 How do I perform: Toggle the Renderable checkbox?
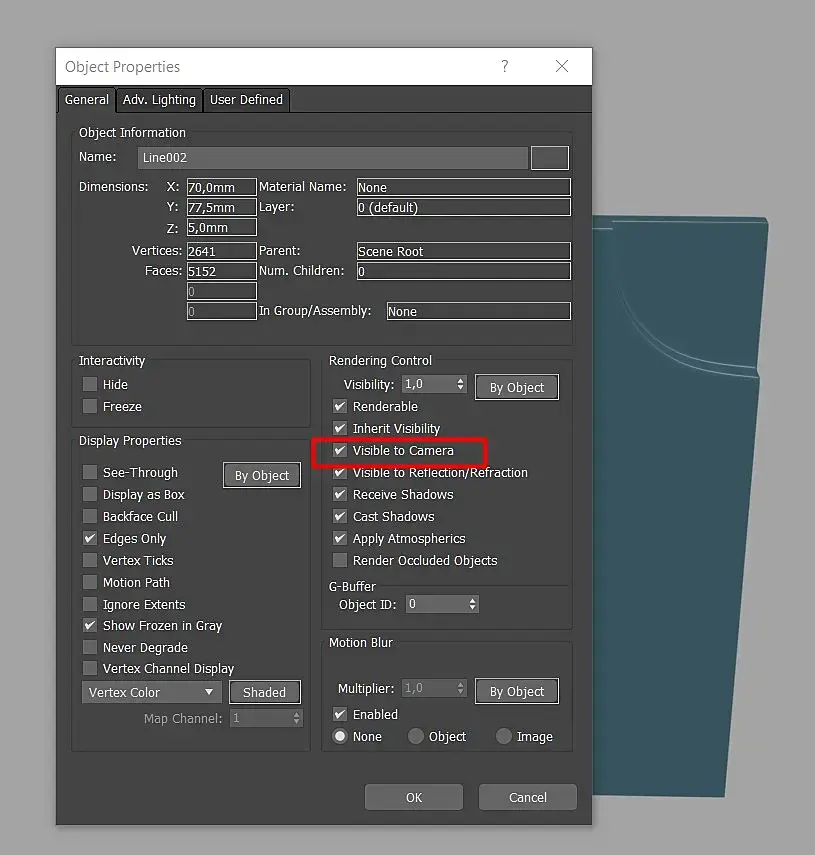tap(340, 406)
